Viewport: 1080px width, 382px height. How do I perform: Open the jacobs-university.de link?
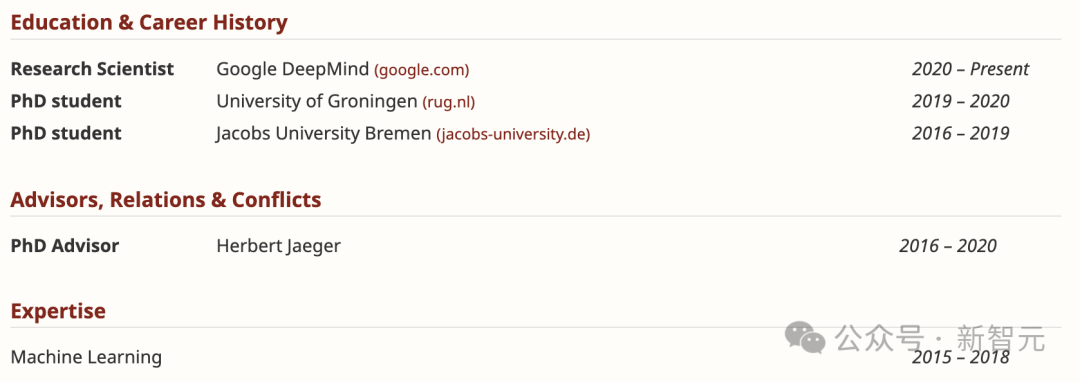[x=513, y=134]
